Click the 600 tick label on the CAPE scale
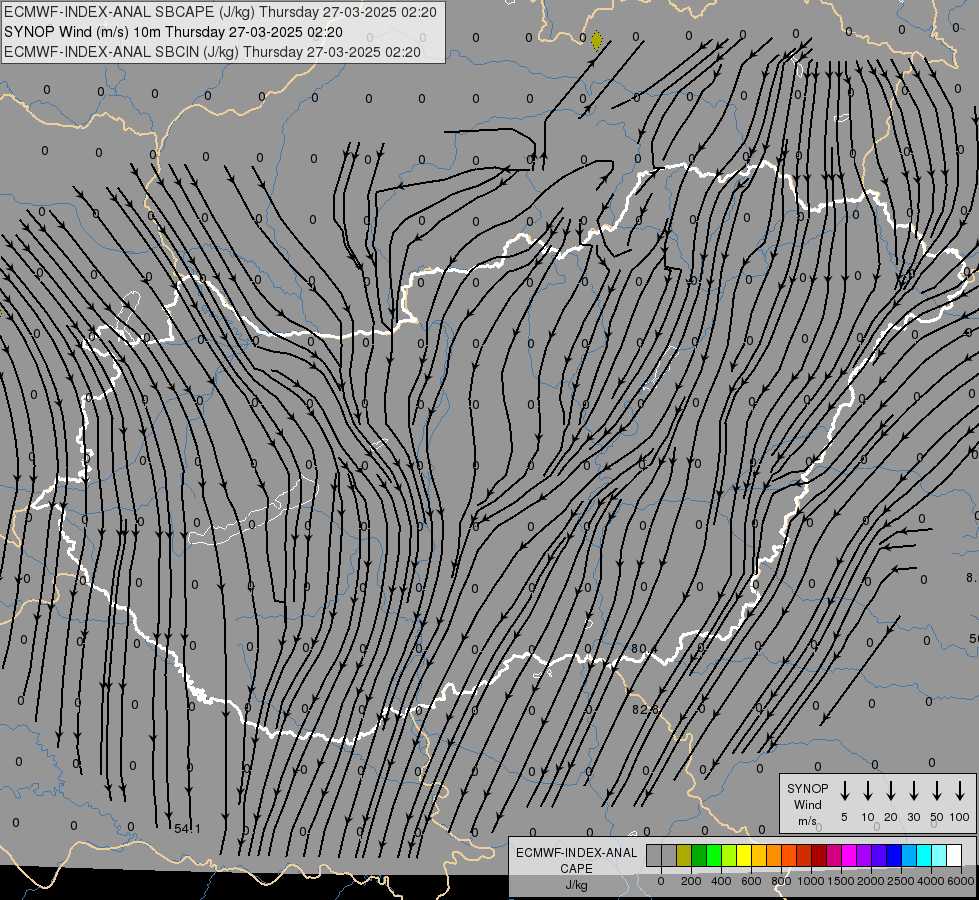 coord(751,881)
